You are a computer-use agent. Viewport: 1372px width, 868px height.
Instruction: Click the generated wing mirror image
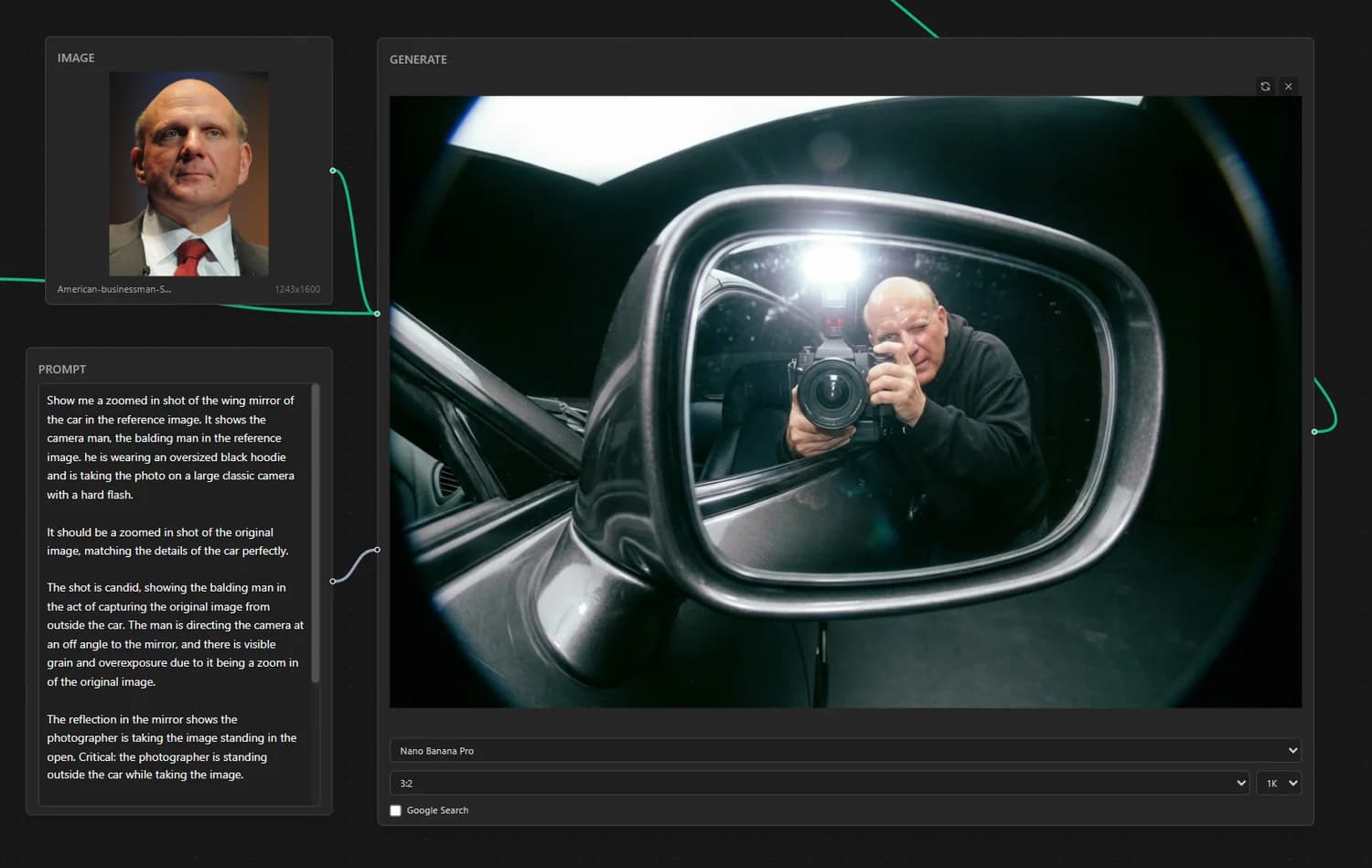(845, 402)
